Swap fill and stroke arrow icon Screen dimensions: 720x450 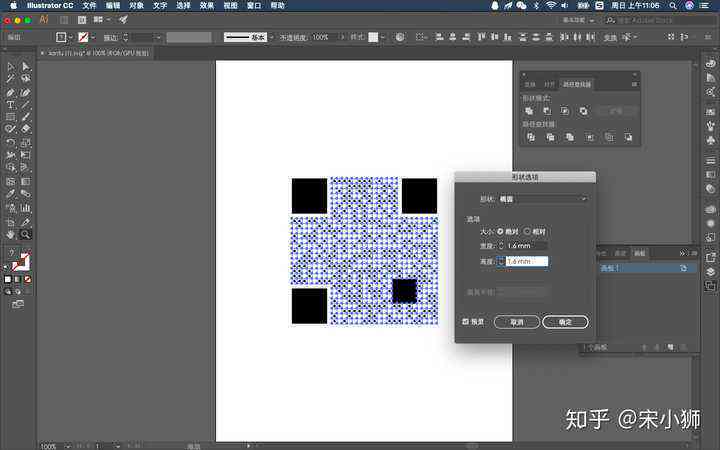pyautogui.click(x=28, y=252)
